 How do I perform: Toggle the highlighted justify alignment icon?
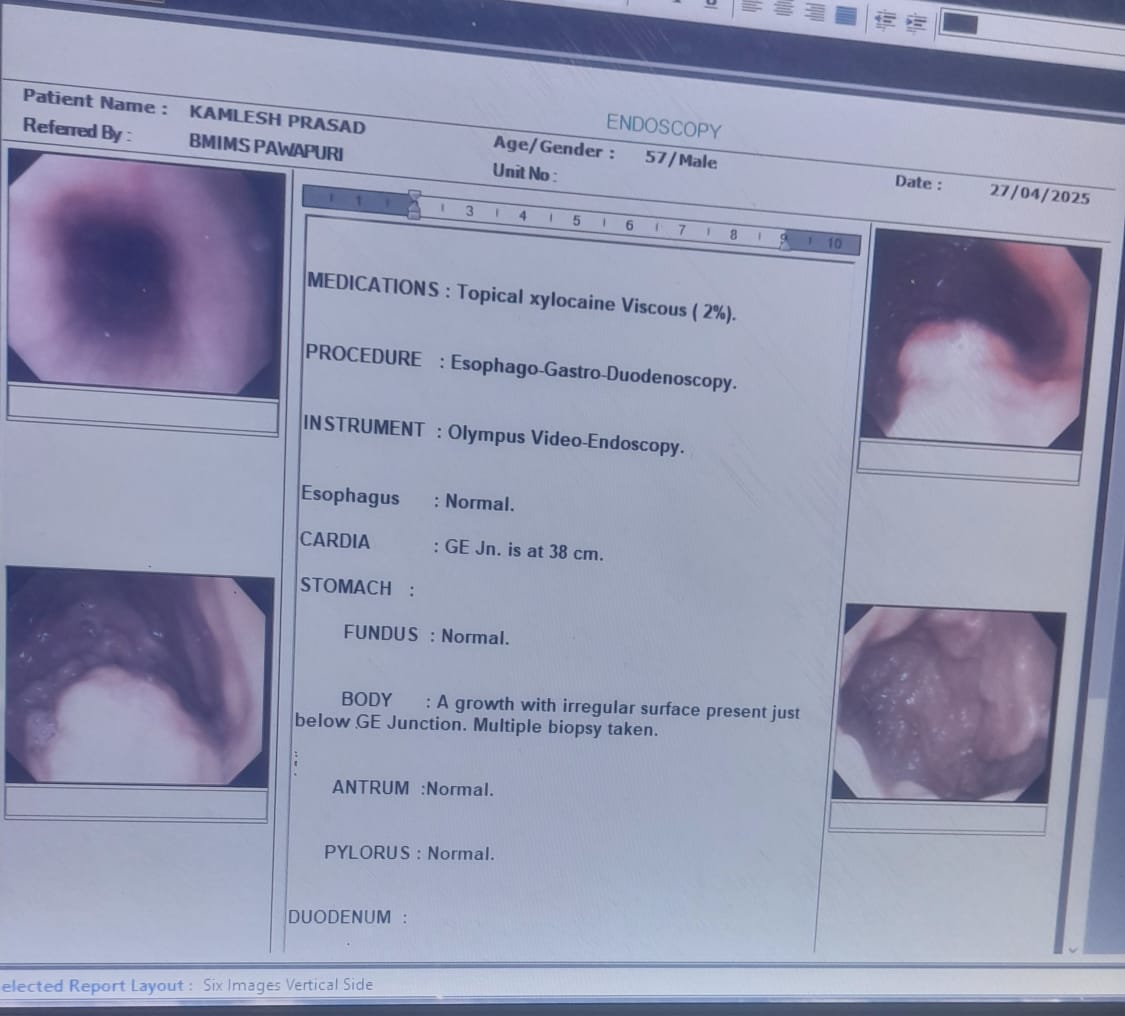[845, 14]
